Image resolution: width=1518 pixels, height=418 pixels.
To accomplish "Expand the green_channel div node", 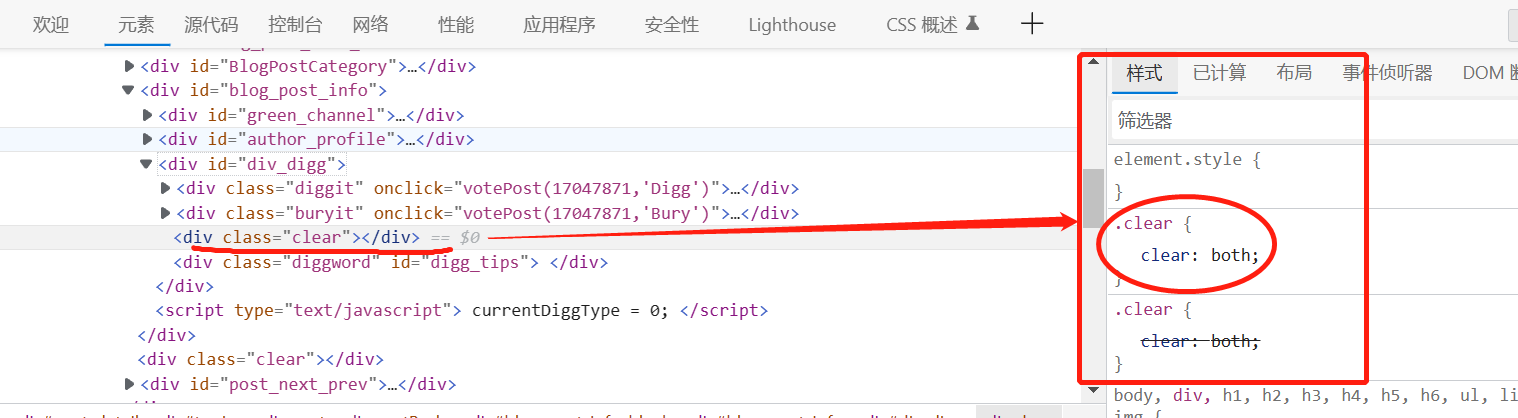I will 148,115.
